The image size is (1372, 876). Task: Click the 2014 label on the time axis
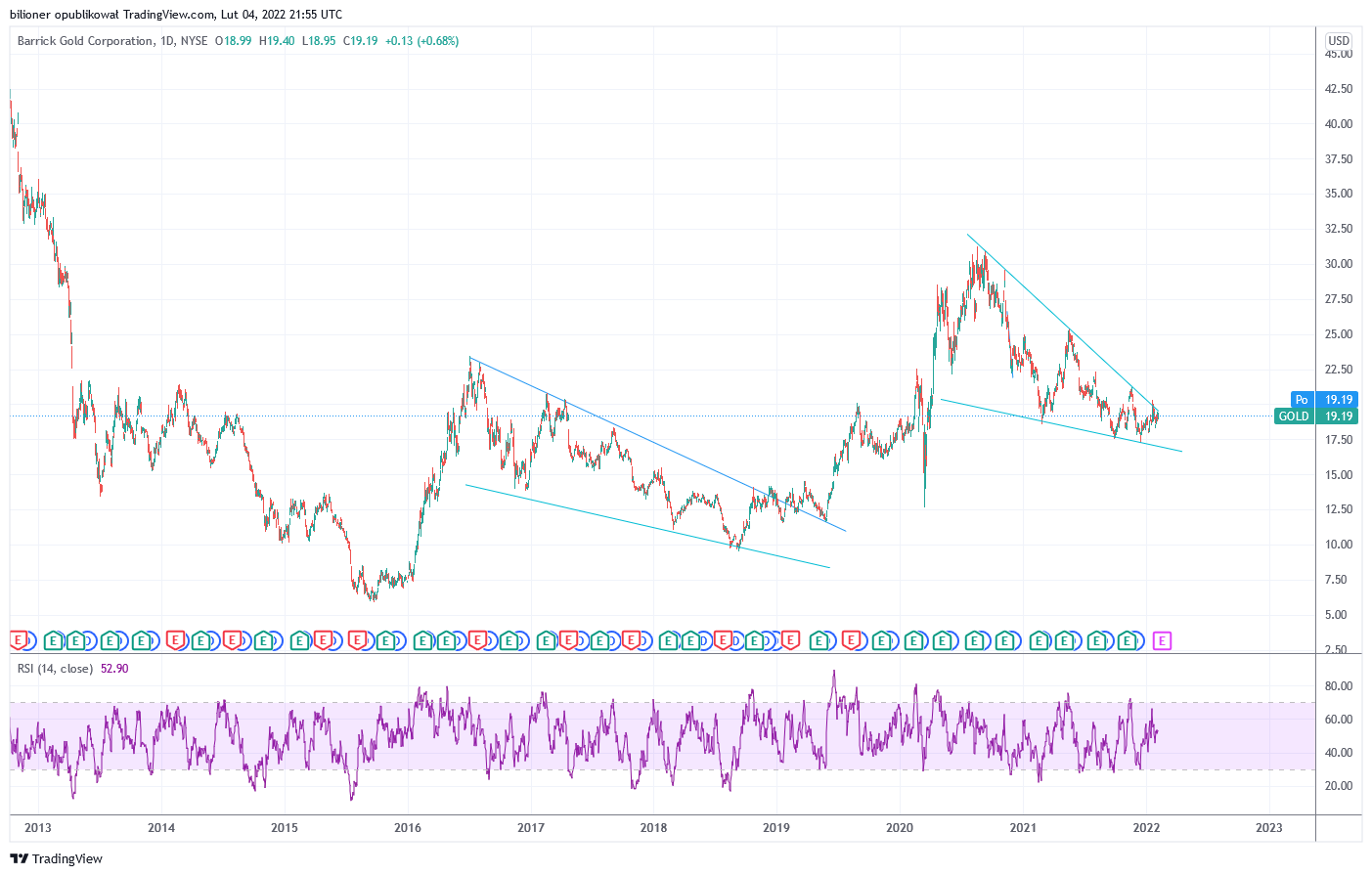(x=161, y=828)
